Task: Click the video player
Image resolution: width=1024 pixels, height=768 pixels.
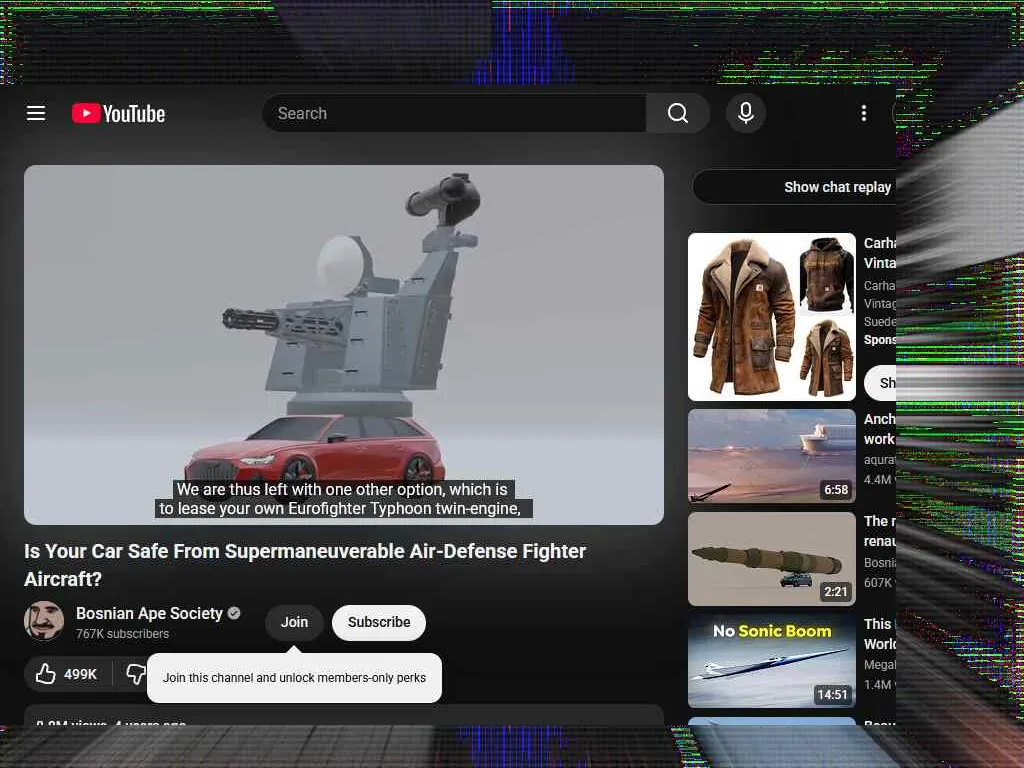Action: (x=344, y=345)
